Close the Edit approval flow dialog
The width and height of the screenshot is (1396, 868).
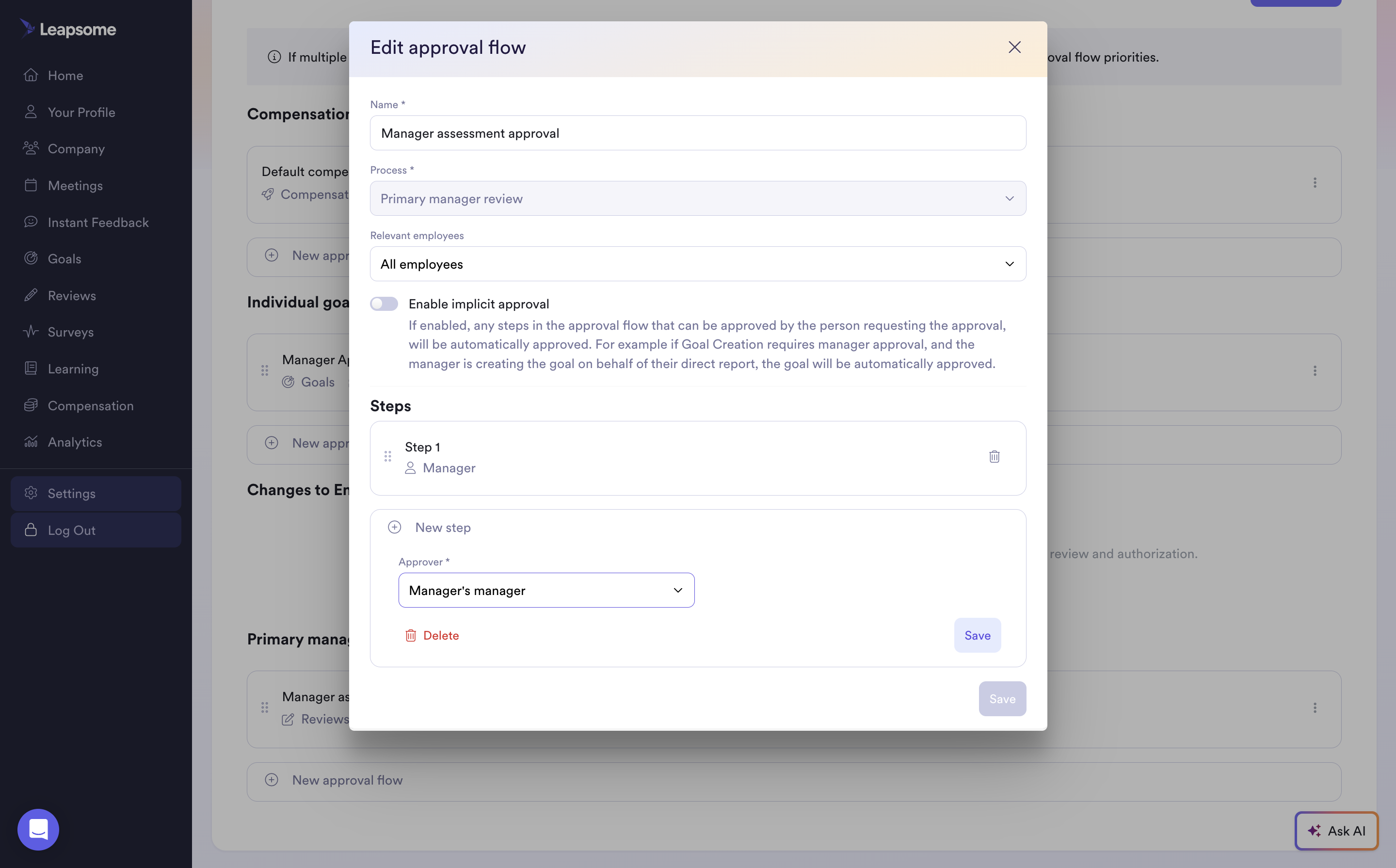coord(1014,47)
